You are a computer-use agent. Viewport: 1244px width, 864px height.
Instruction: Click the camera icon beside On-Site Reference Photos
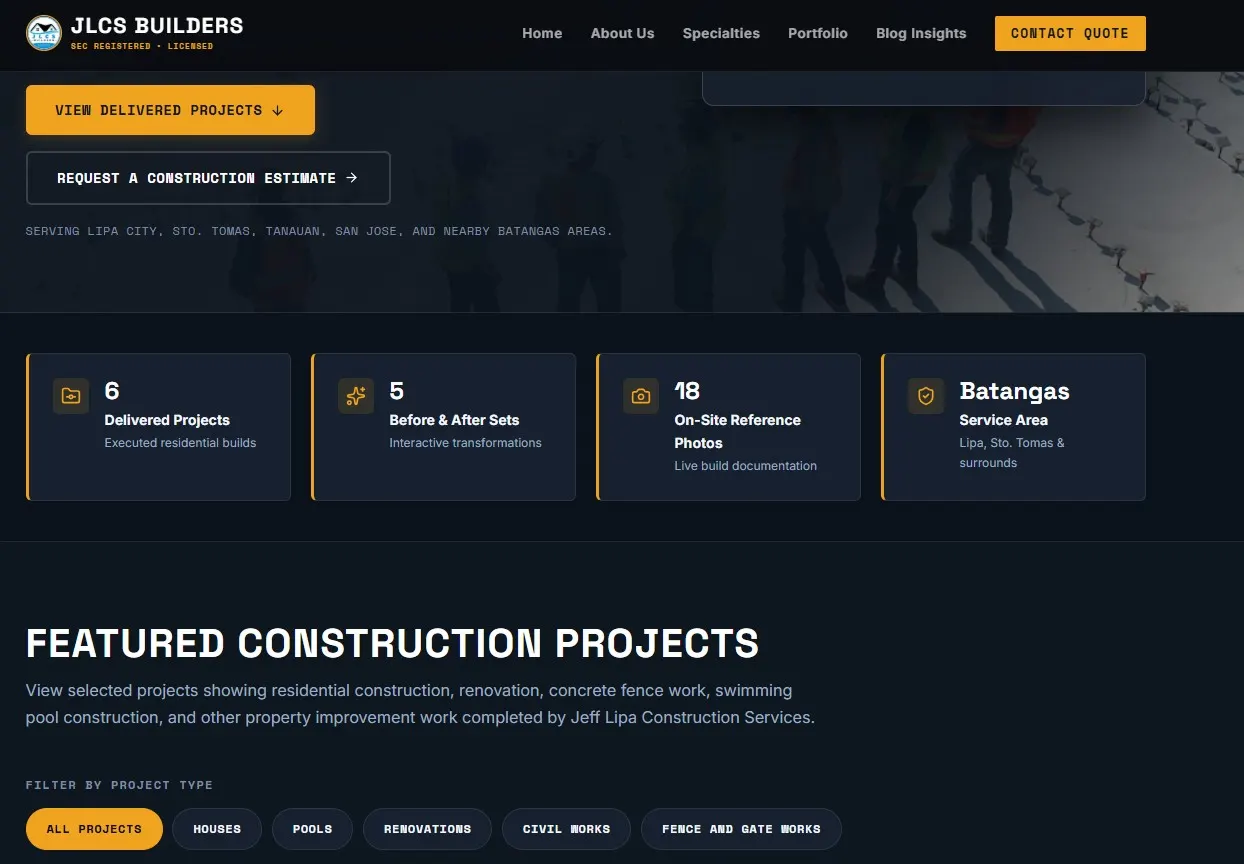[641, 396]
